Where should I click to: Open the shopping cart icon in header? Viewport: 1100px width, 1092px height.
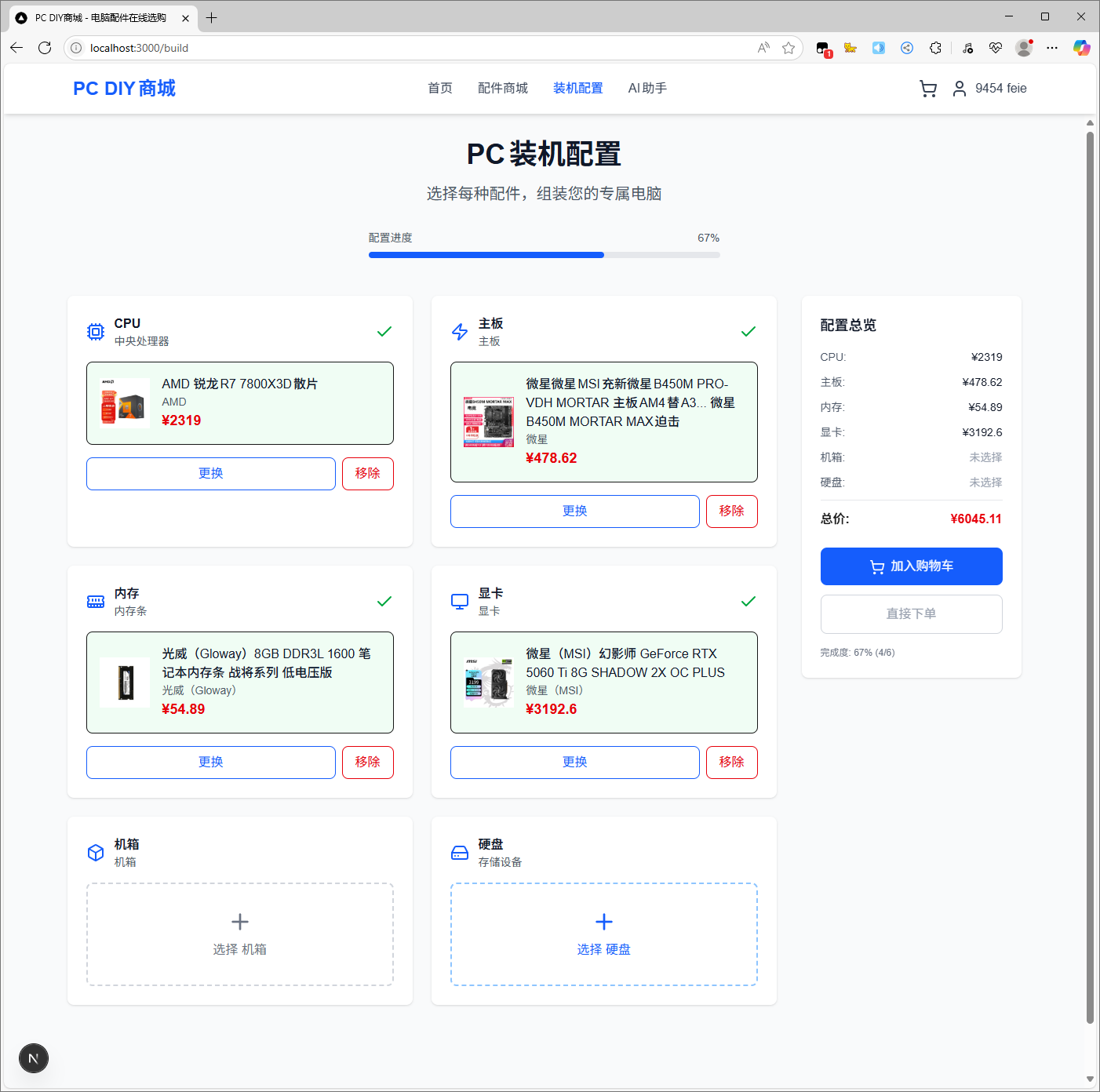[x=927, y=89]
